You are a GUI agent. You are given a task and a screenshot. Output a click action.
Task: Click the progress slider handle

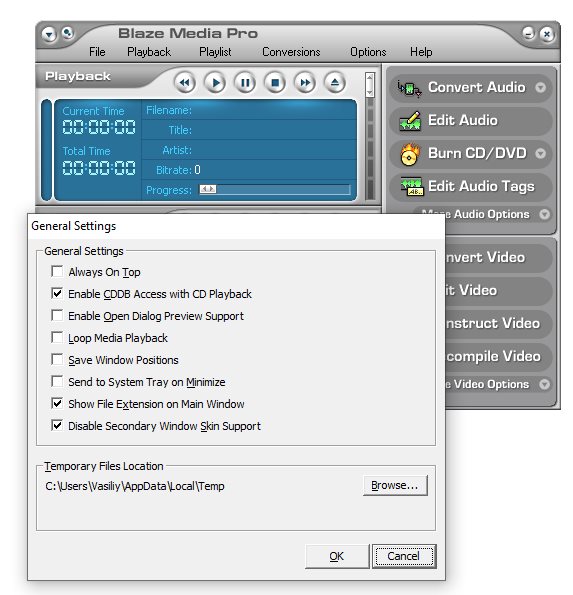(208, 189)
